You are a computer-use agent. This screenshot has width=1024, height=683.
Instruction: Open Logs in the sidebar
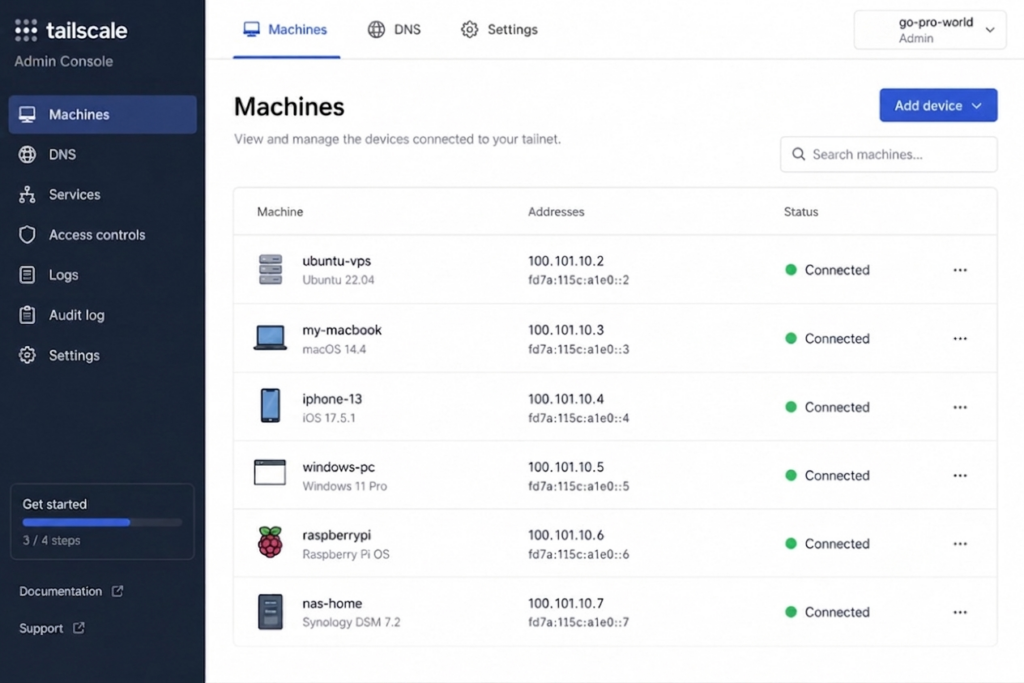click(x=103, y=275)
